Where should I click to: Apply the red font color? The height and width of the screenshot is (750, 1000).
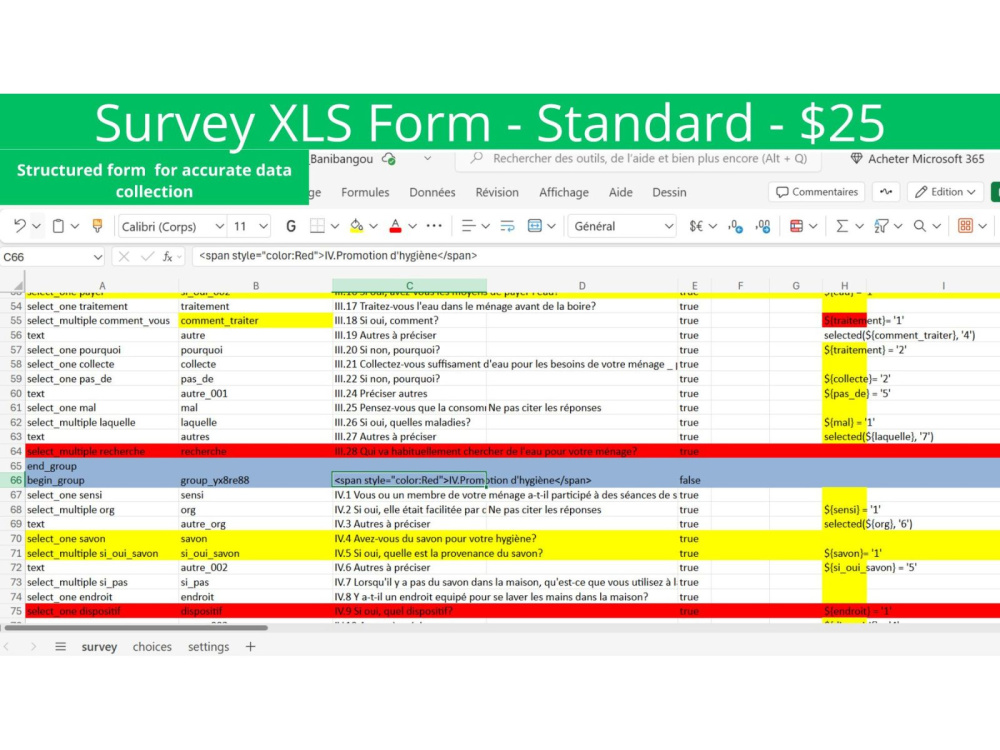(x=395, y=226)
